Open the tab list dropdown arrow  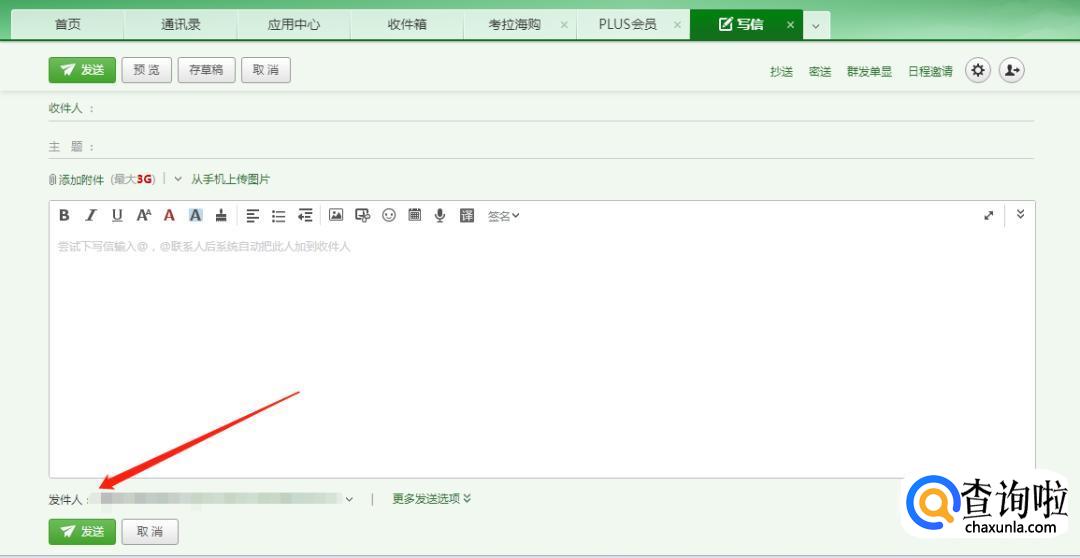point(816,25)
